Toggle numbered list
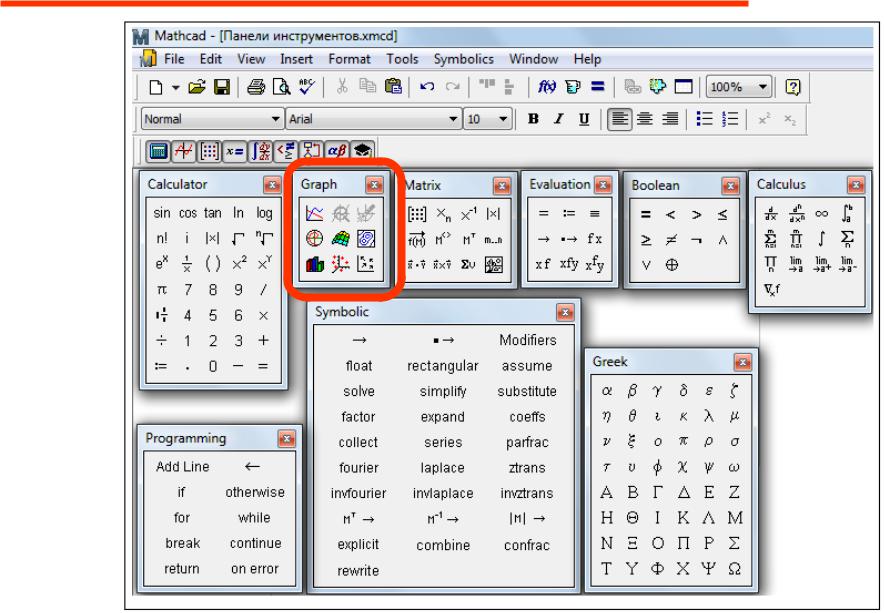 click(730, 119)
